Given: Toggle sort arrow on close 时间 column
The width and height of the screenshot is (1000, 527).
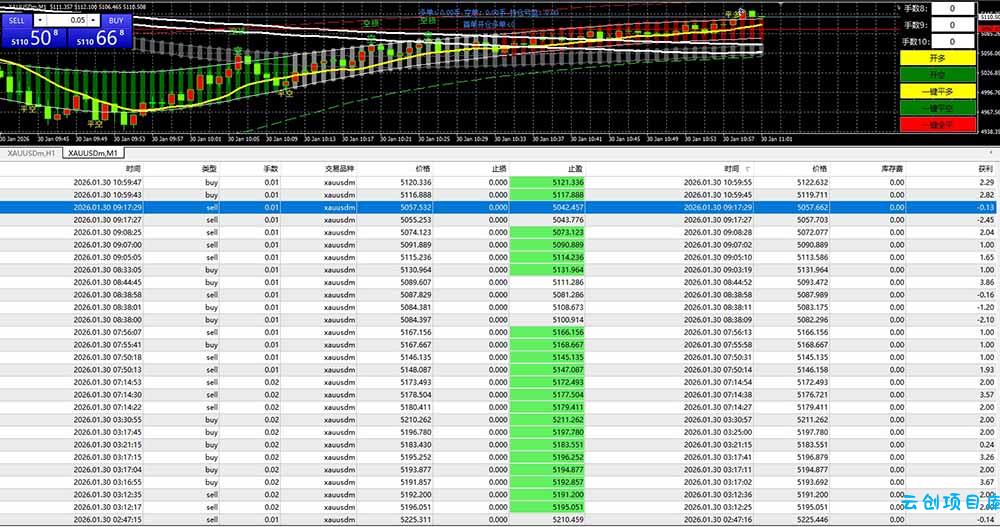Looking at the screenshot, I should click(747, 169).
